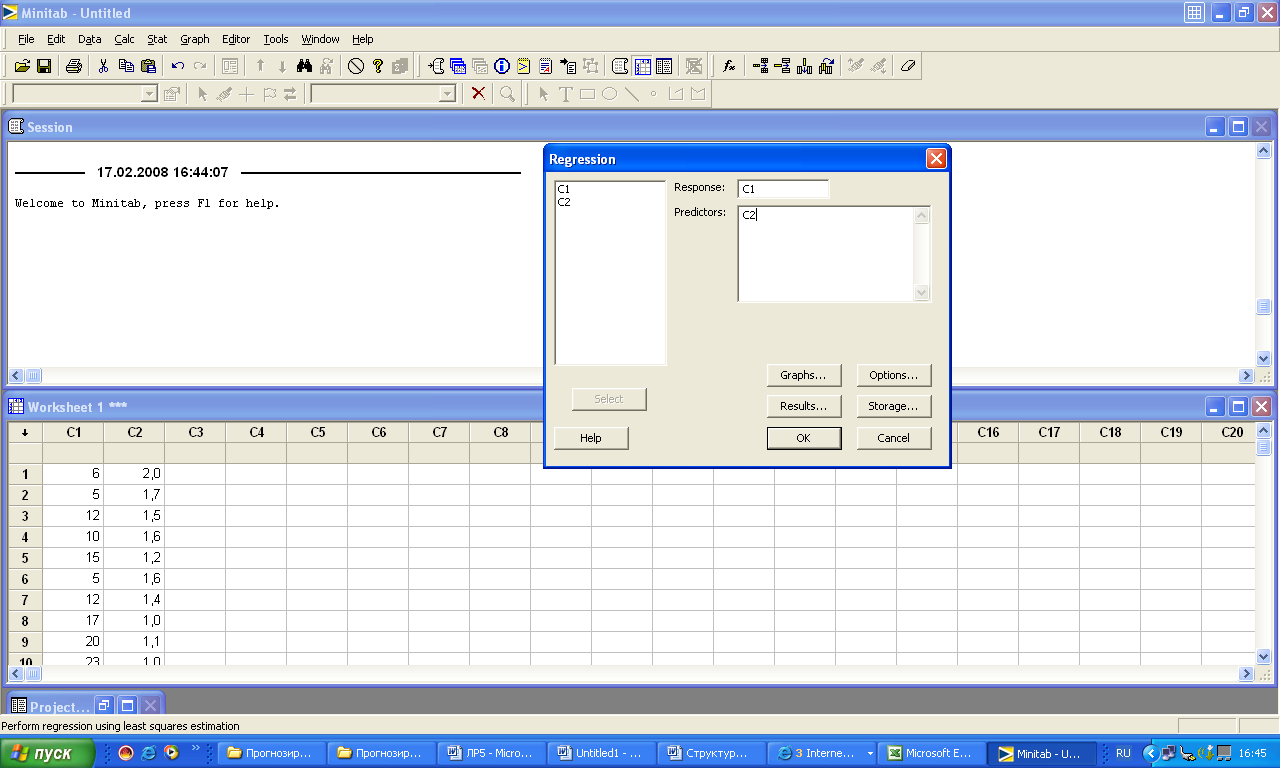Click the yellow Help question mark icon
This screenshot has width=1280, height=768.
378,66
